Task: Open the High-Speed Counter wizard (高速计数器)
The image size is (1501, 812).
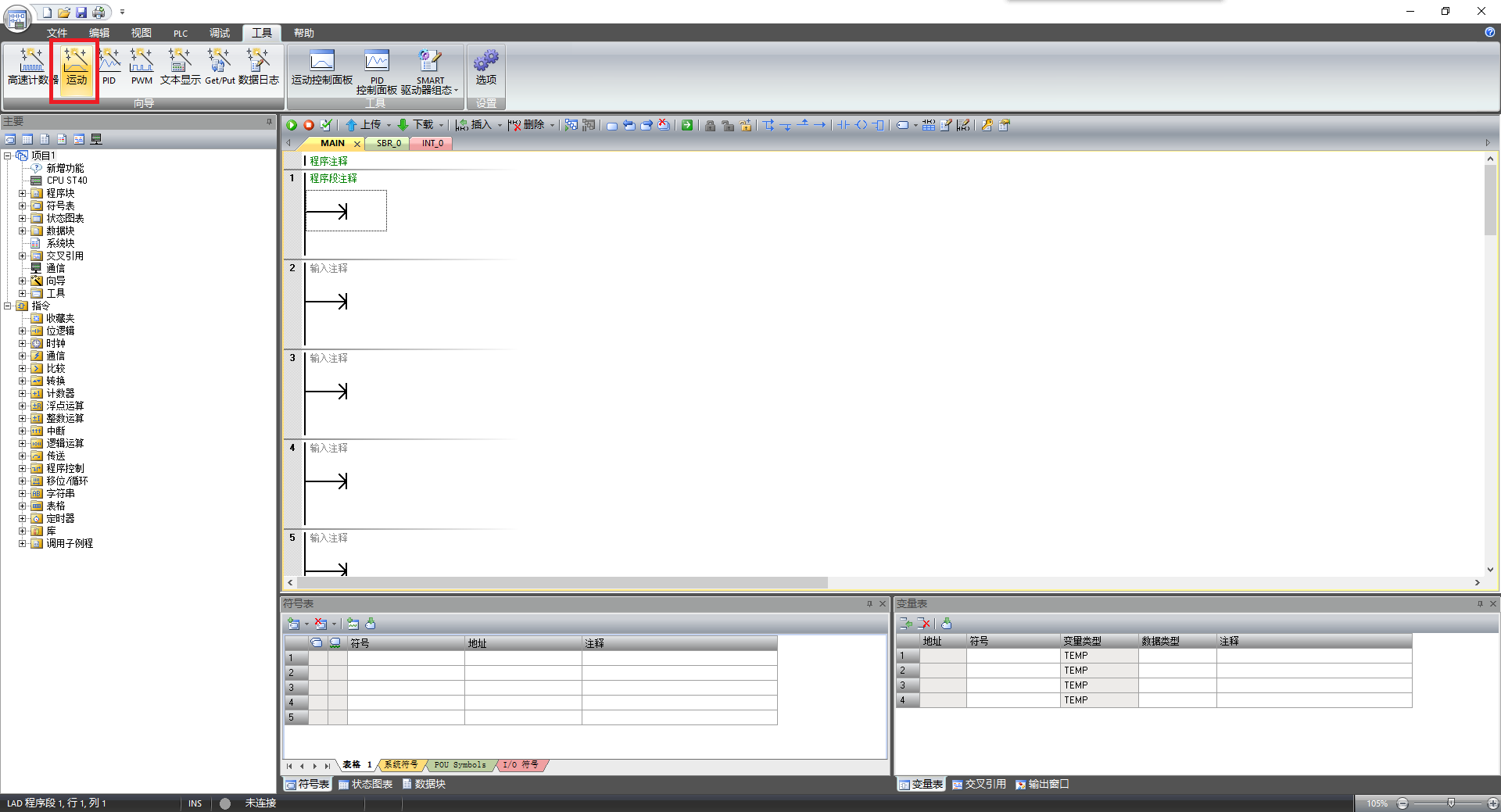Action: pos(31,66)
